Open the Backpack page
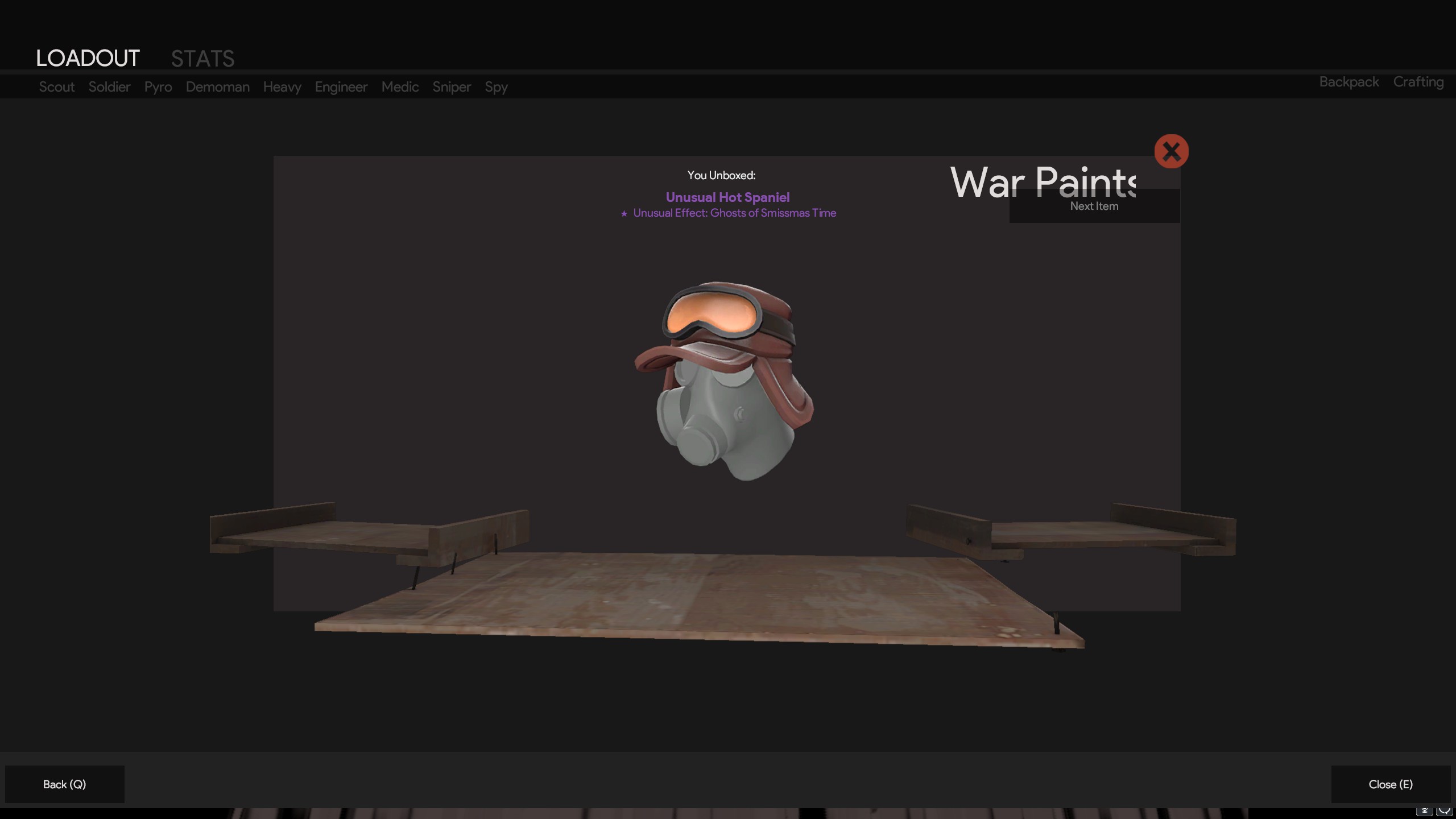This screenshot has height=819, width=1456. tap(1349, 82)
